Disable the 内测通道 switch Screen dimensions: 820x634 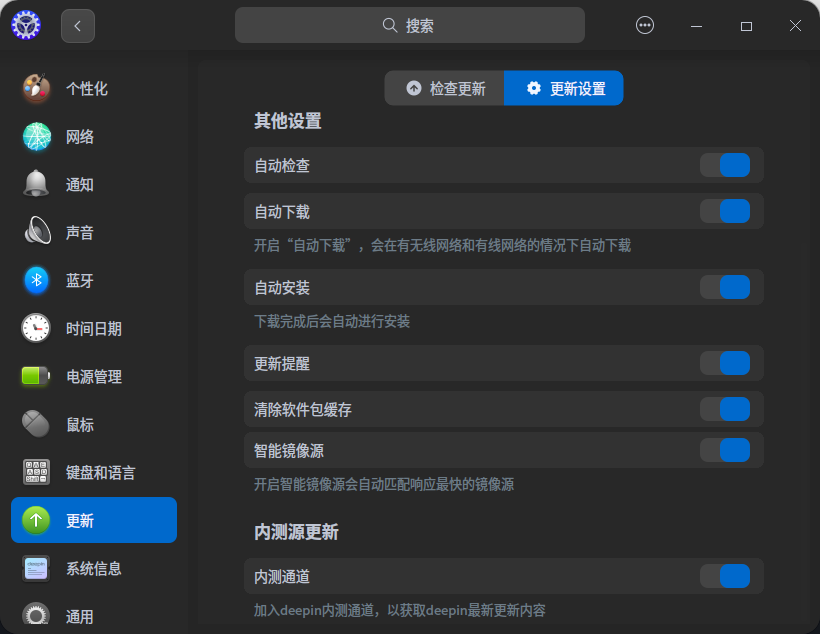point(725,576)
